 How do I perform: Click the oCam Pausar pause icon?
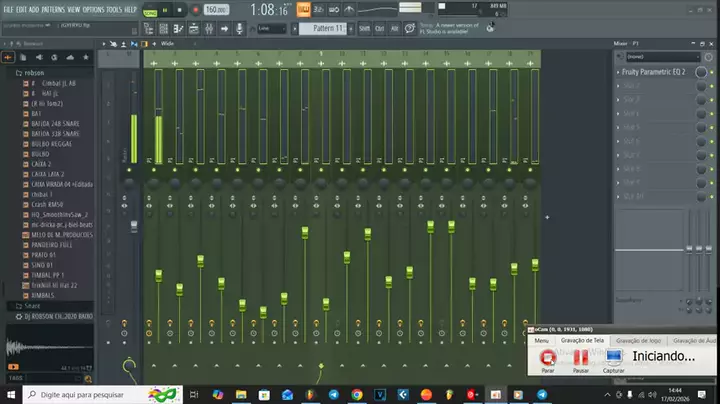click(x=580, y=357)
